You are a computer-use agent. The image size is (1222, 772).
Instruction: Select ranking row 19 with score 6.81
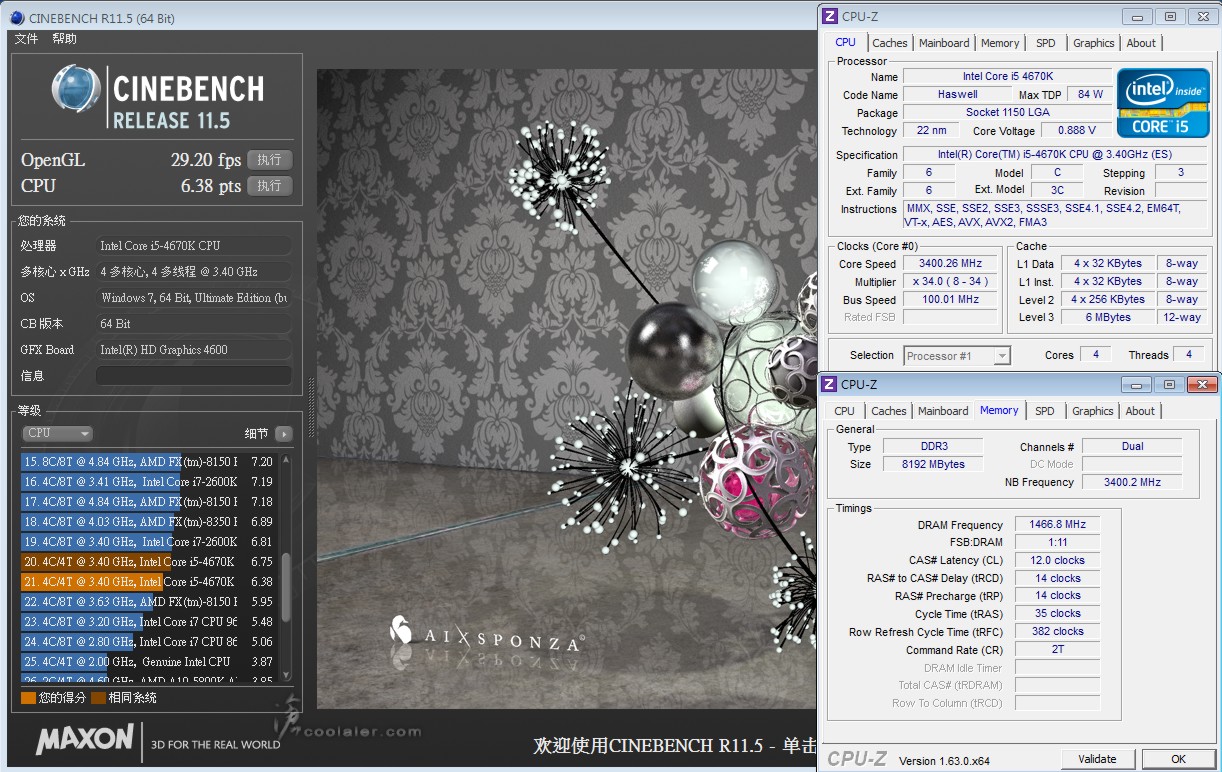pyautogui.click(x=149, y=542)
